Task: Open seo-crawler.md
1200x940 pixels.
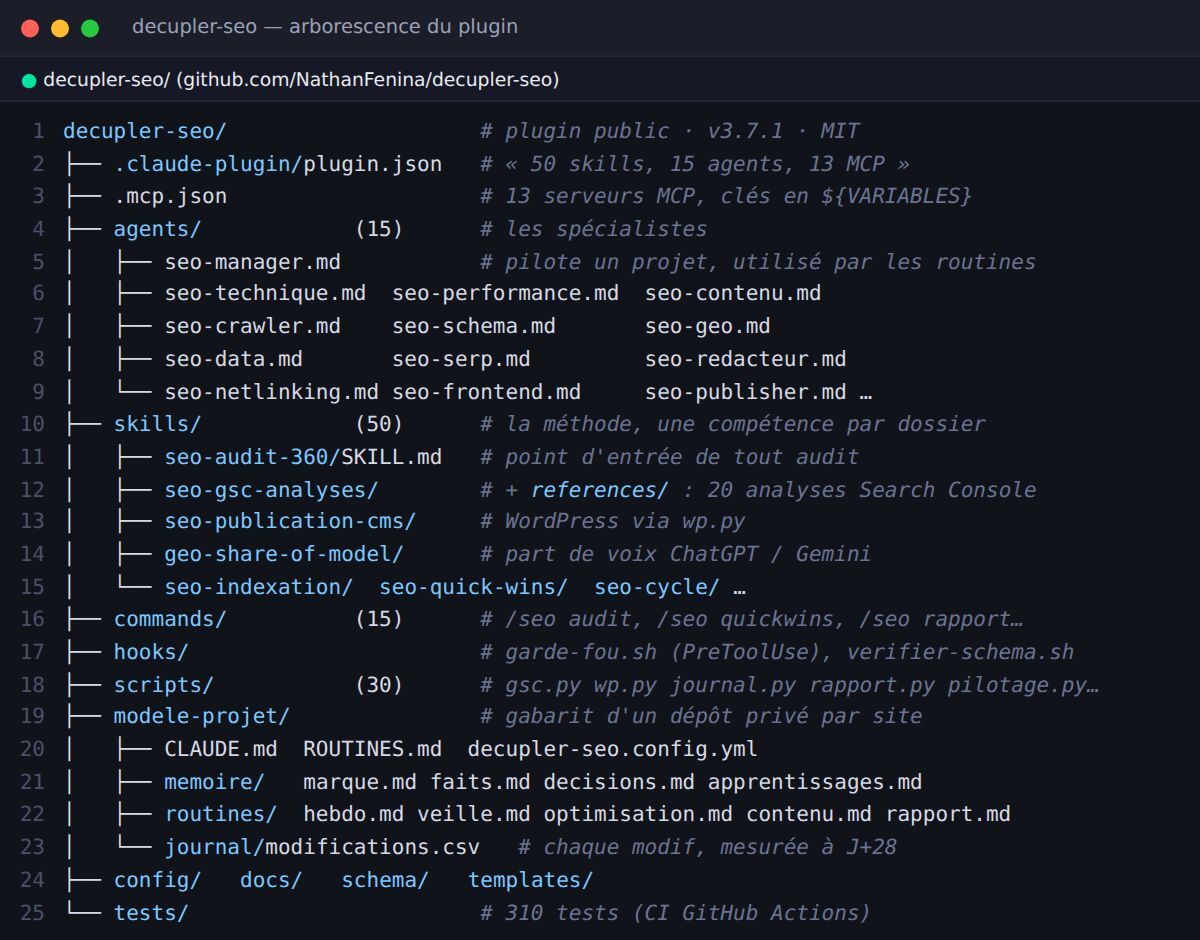Action: coord(252,327)
